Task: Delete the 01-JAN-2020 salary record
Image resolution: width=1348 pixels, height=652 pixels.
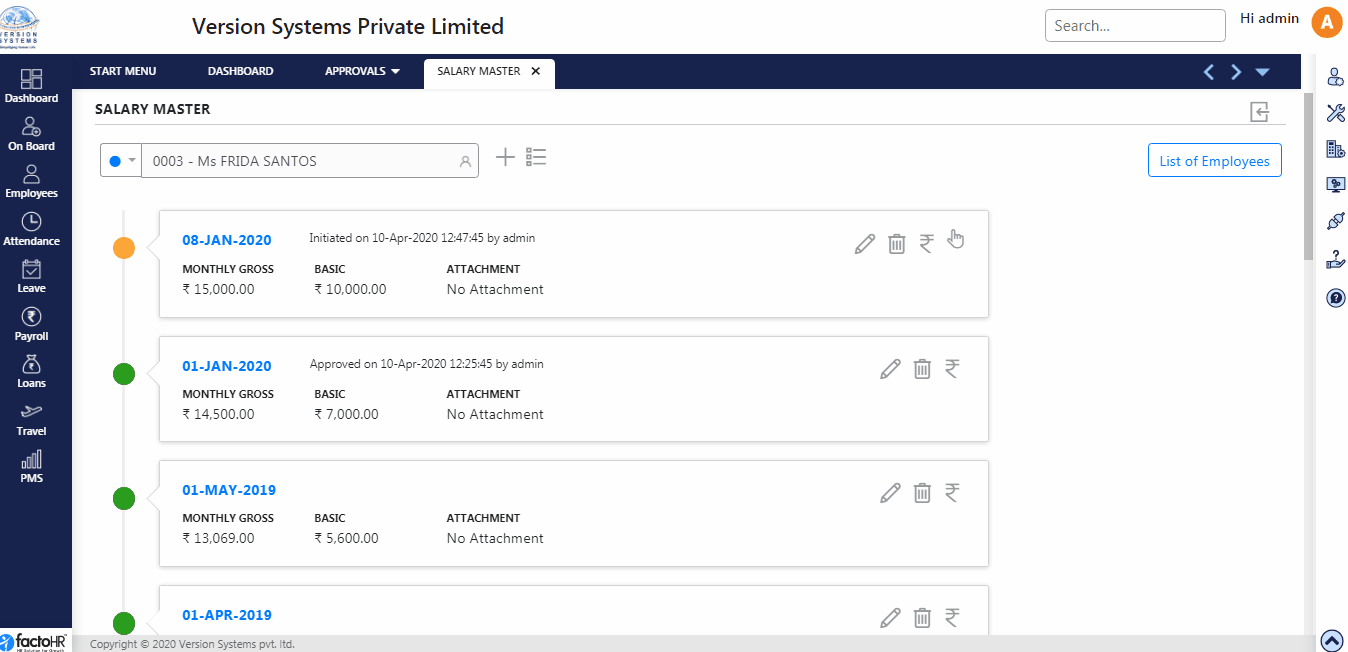Action: point(922,368)
